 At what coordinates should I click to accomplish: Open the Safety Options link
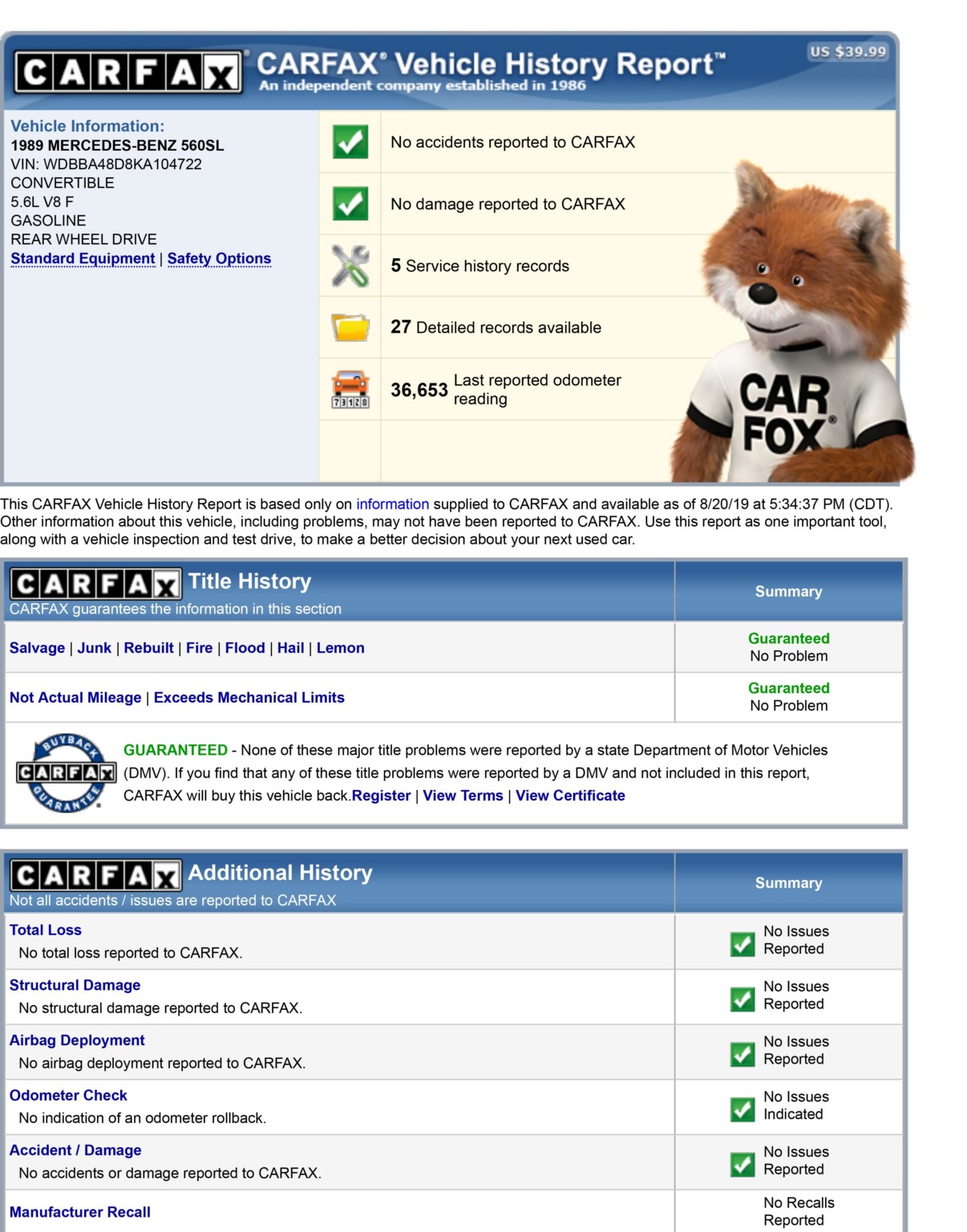click(x=219, y=258)
